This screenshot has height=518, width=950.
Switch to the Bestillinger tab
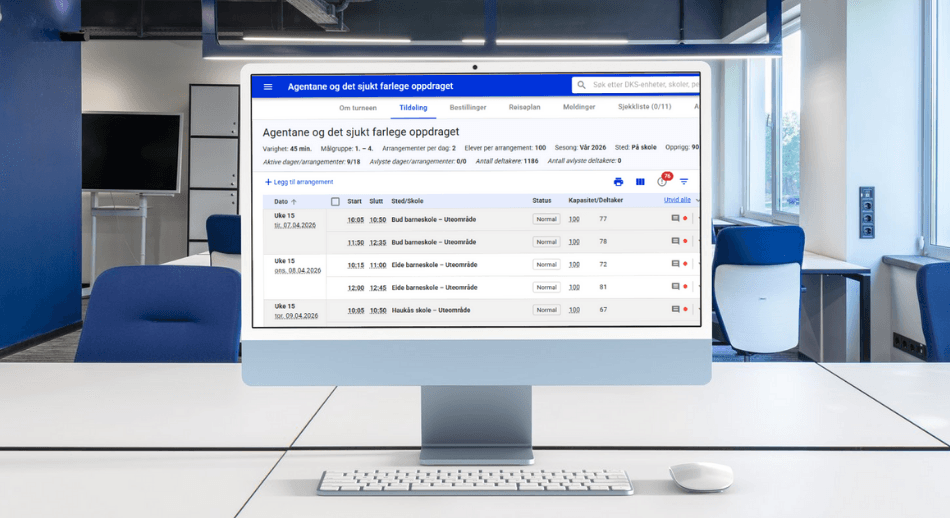click(x=468, y=107)
